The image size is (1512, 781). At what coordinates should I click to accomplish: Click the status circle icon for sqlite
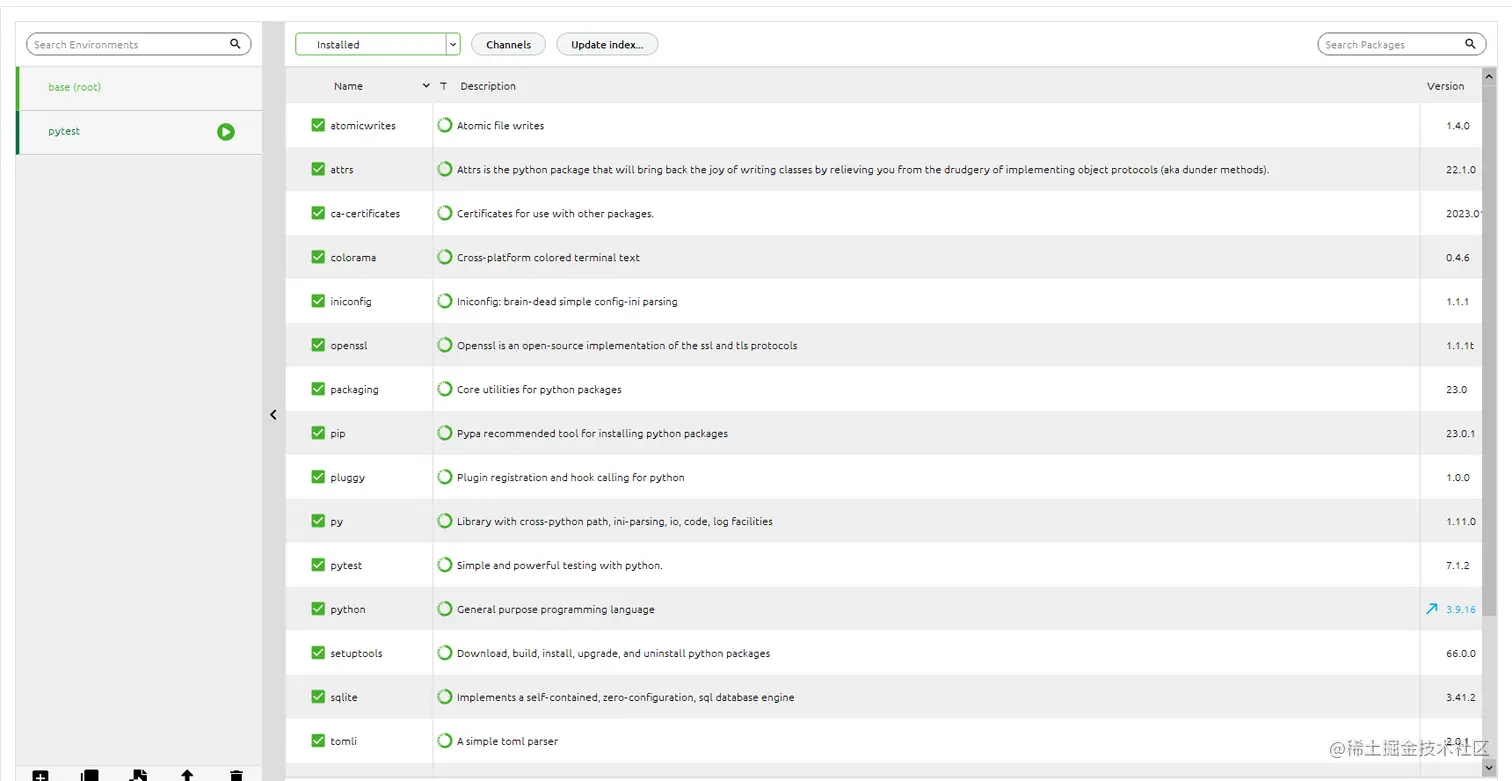[445, 697]
